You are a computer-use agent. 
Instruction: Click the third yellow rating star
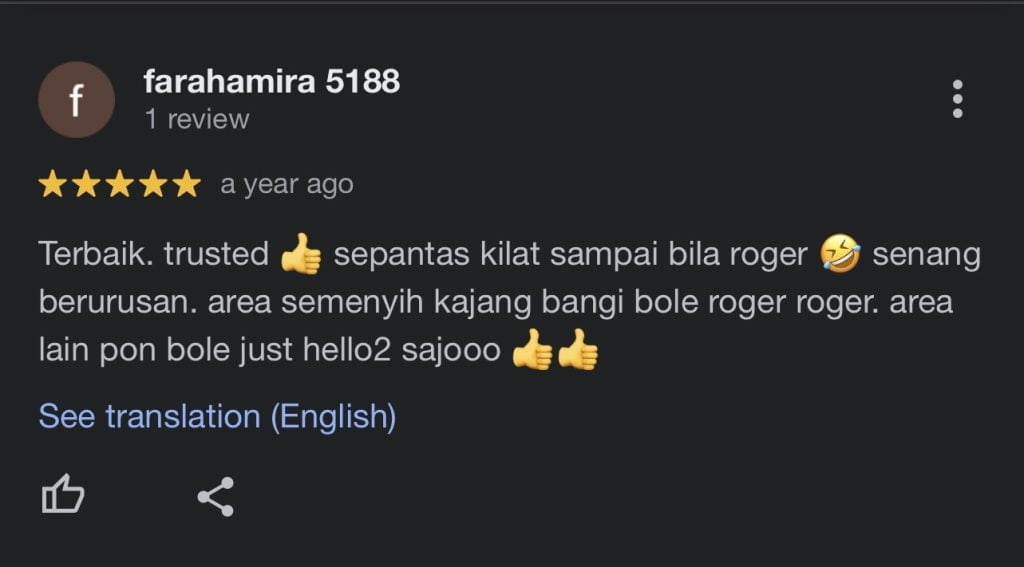(120, 185)
